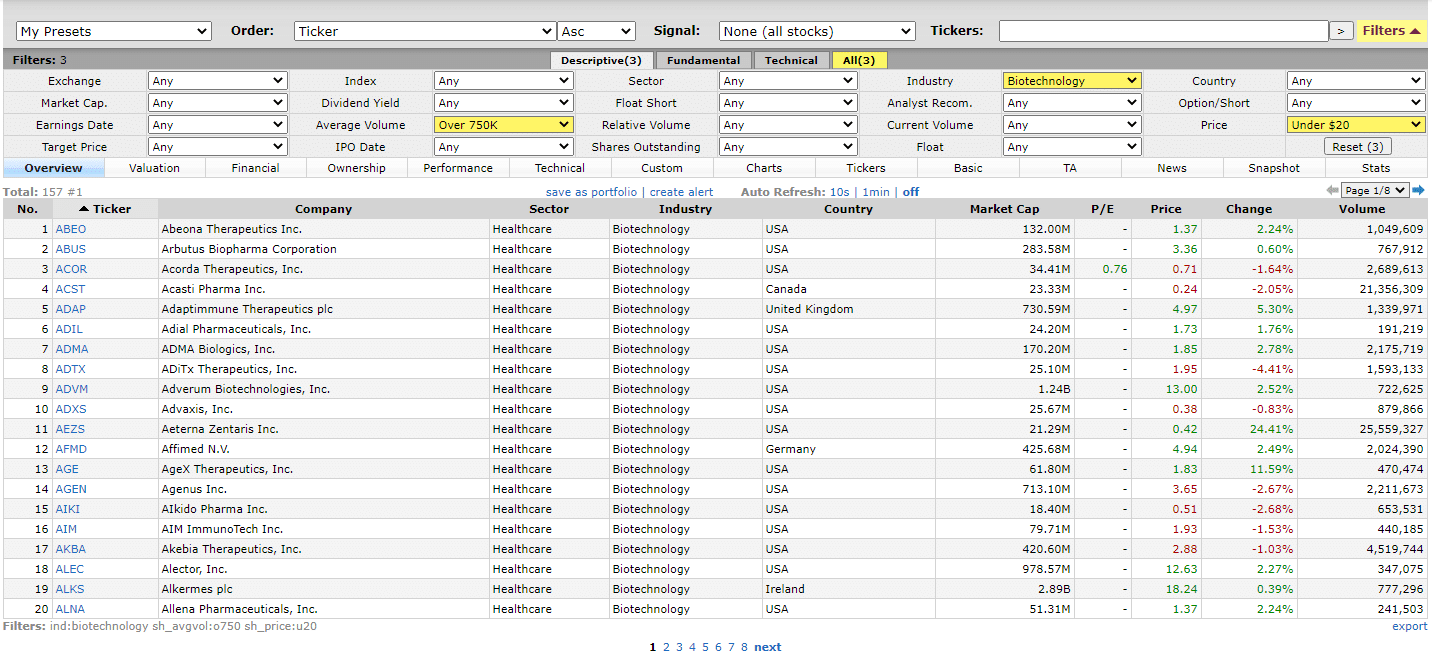Open the Dividend Yield filter dropdown
1432x658 pixels.
coord(504,103)
